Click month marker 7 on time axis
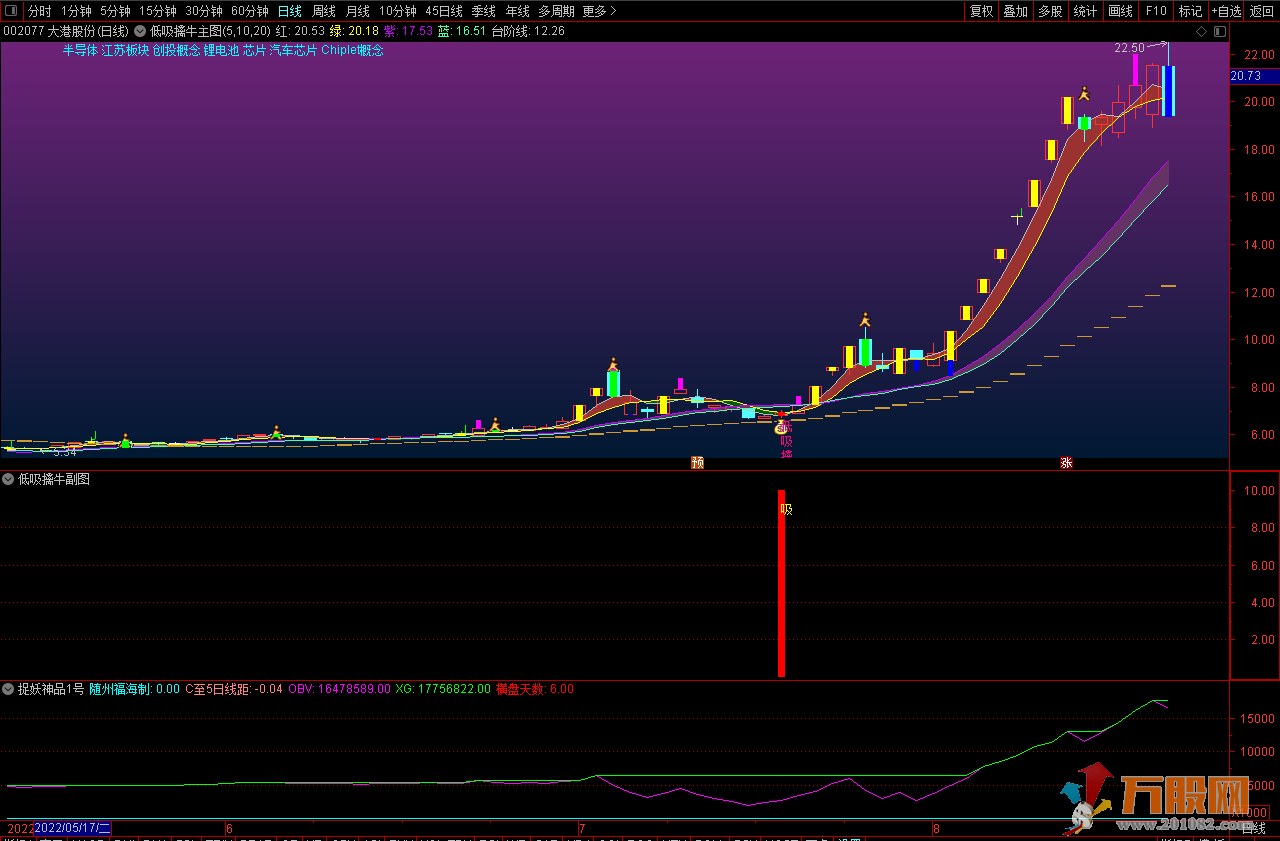The width and height of the screenshot is (1280, 841). click(x=581, y=828)
